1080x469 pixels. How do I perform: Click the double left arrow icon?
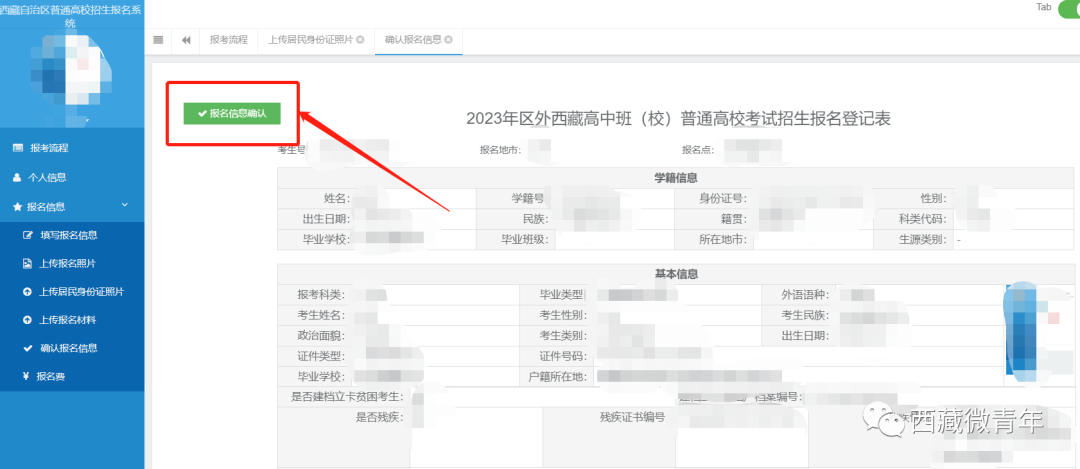click(186, 40)
